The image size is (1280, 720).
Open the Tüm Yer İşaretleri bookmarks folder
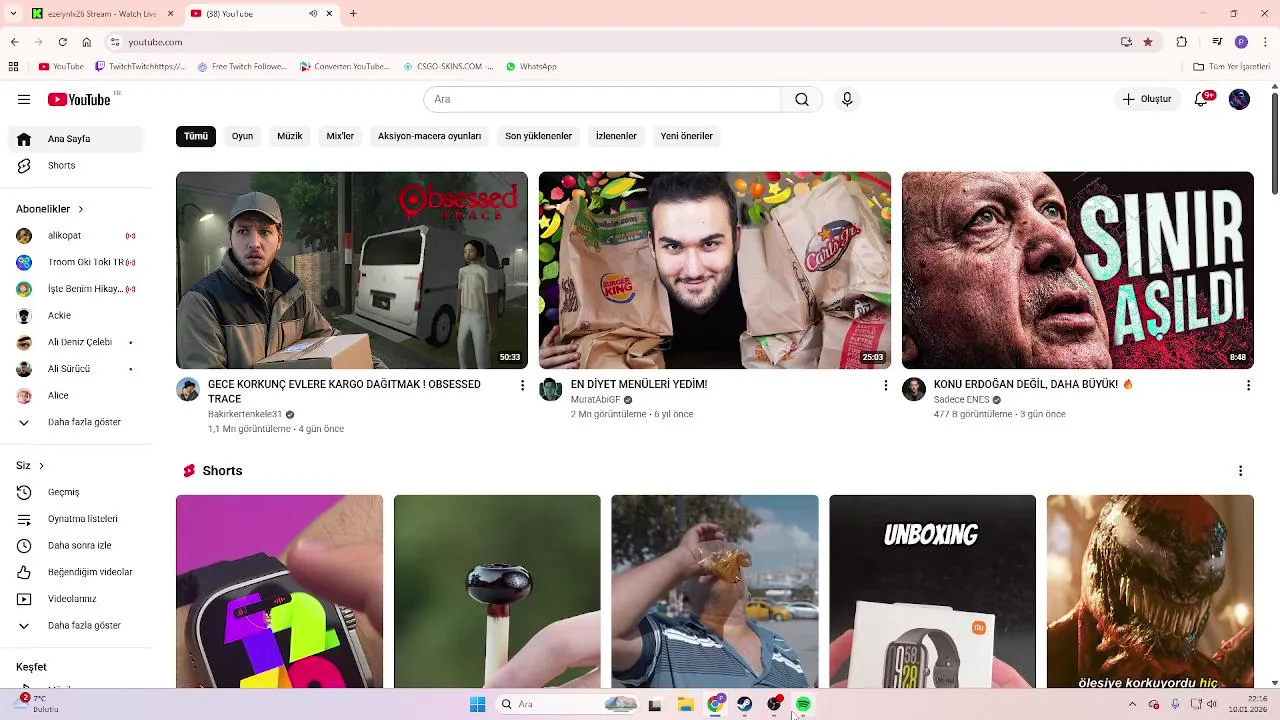pyautogui.click(x=1231, y=67)
